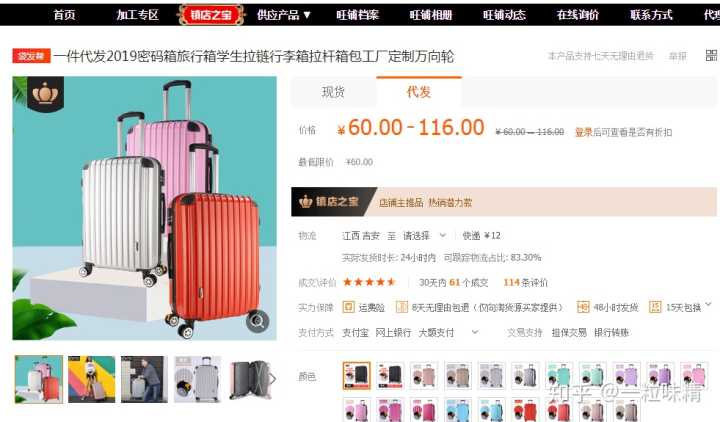
Task: Open the 供应产品 dropdown menu
Action: click(284, 15)
